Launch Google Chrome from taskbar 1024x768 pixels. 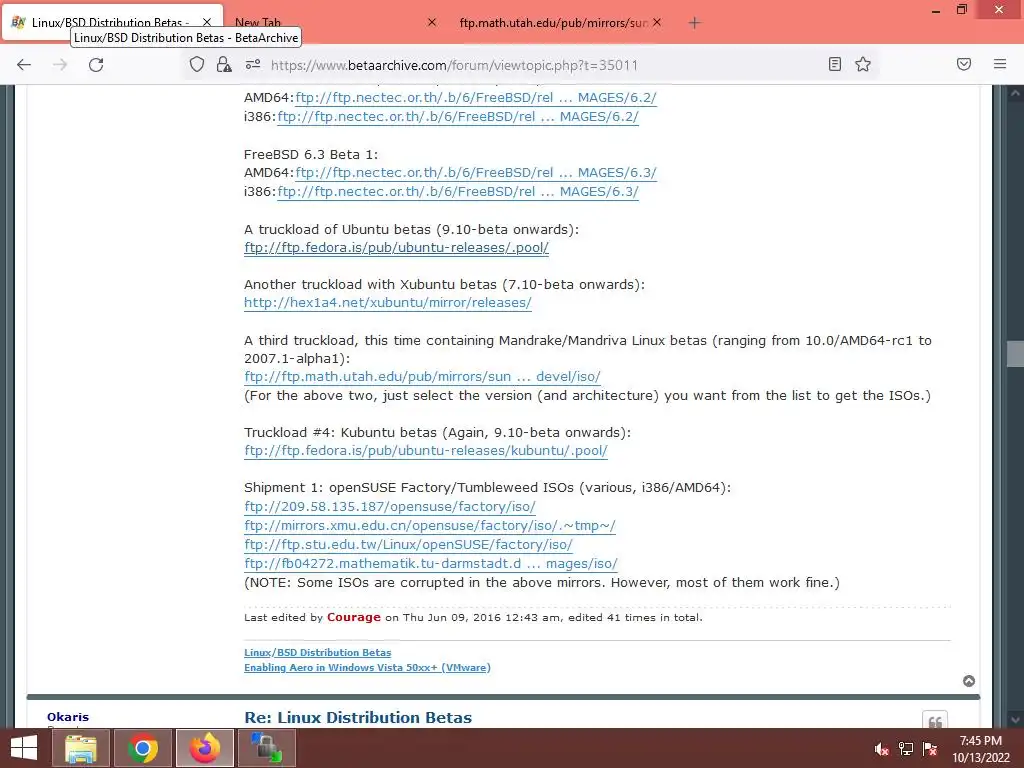pos(142,748)
